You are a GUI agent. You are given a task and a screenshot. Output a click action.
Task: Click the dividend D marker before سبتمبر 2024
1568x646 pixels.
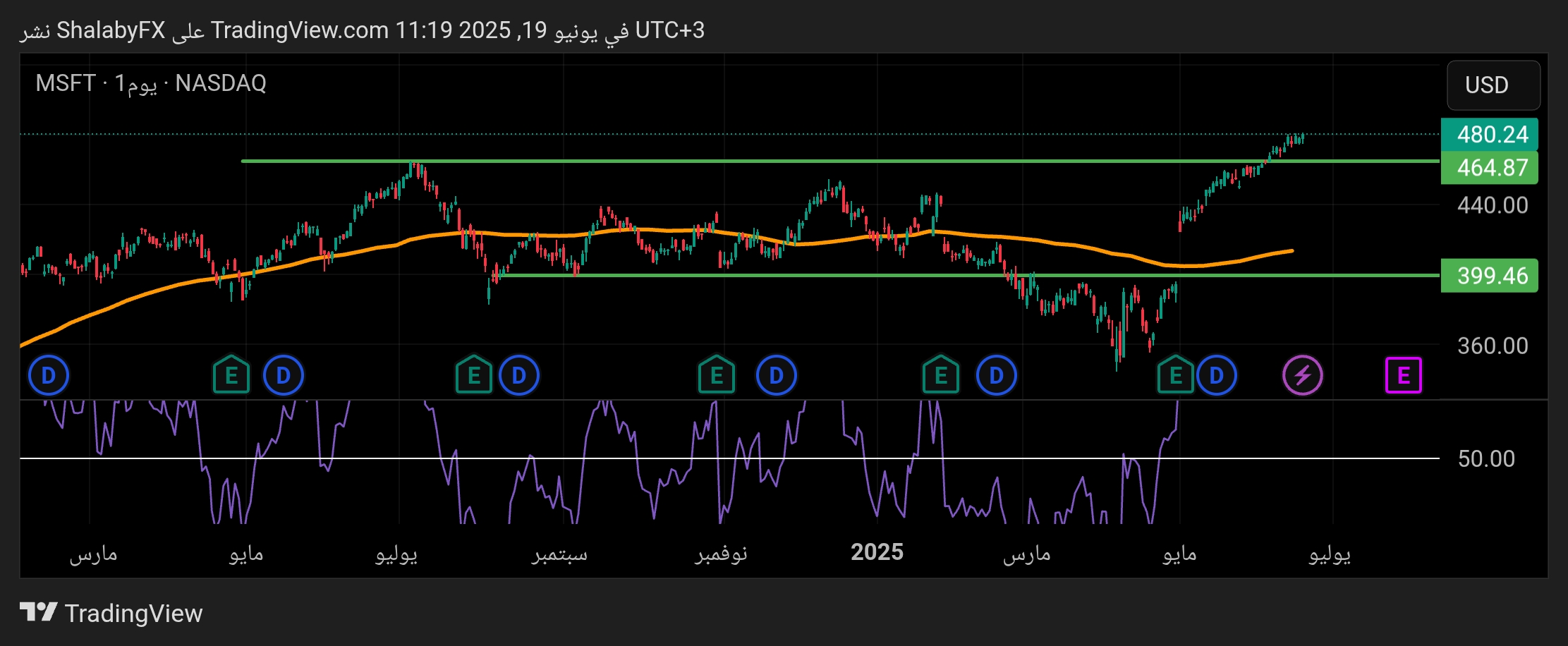click(x=519, y=375)
